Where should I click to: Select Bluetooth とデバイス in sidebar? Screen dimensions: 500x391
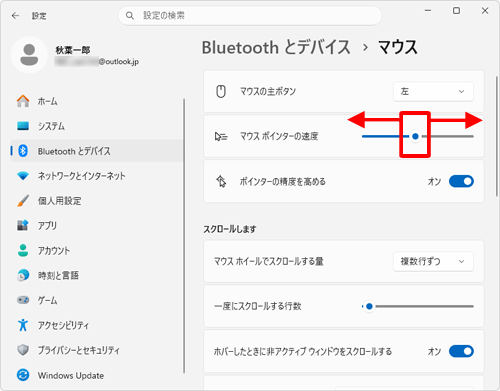tap(97, 151)
